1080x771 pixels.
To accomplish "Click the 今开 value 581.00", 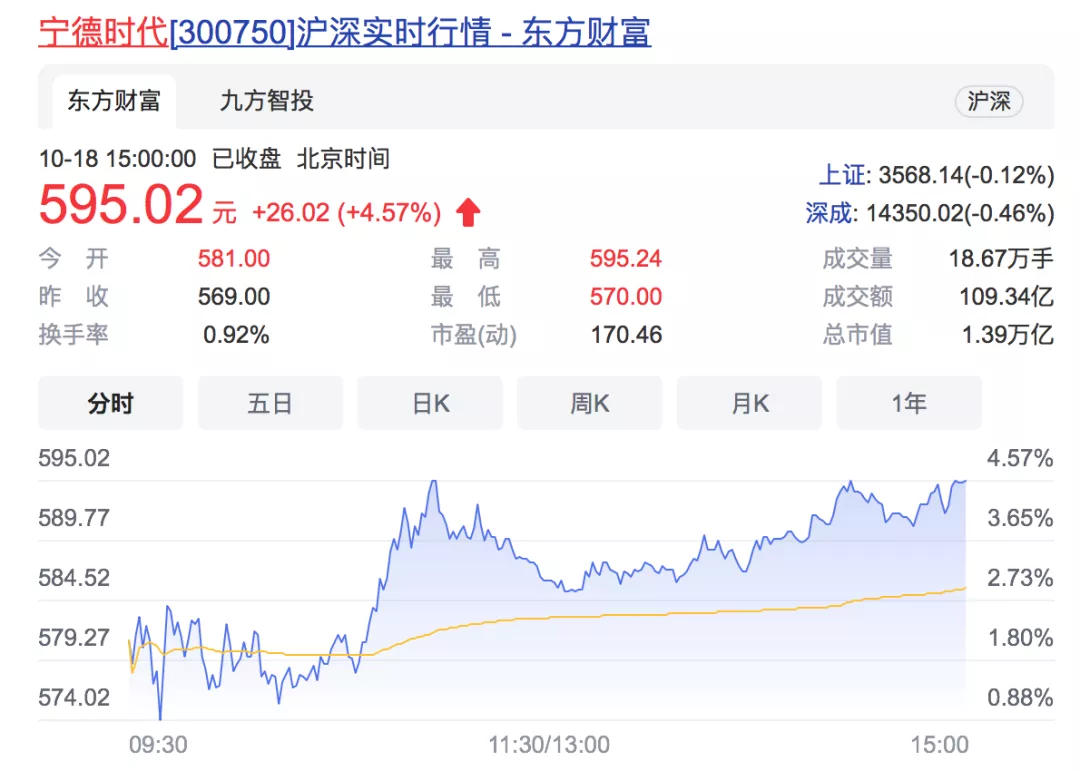I will (x=233, y=259).
